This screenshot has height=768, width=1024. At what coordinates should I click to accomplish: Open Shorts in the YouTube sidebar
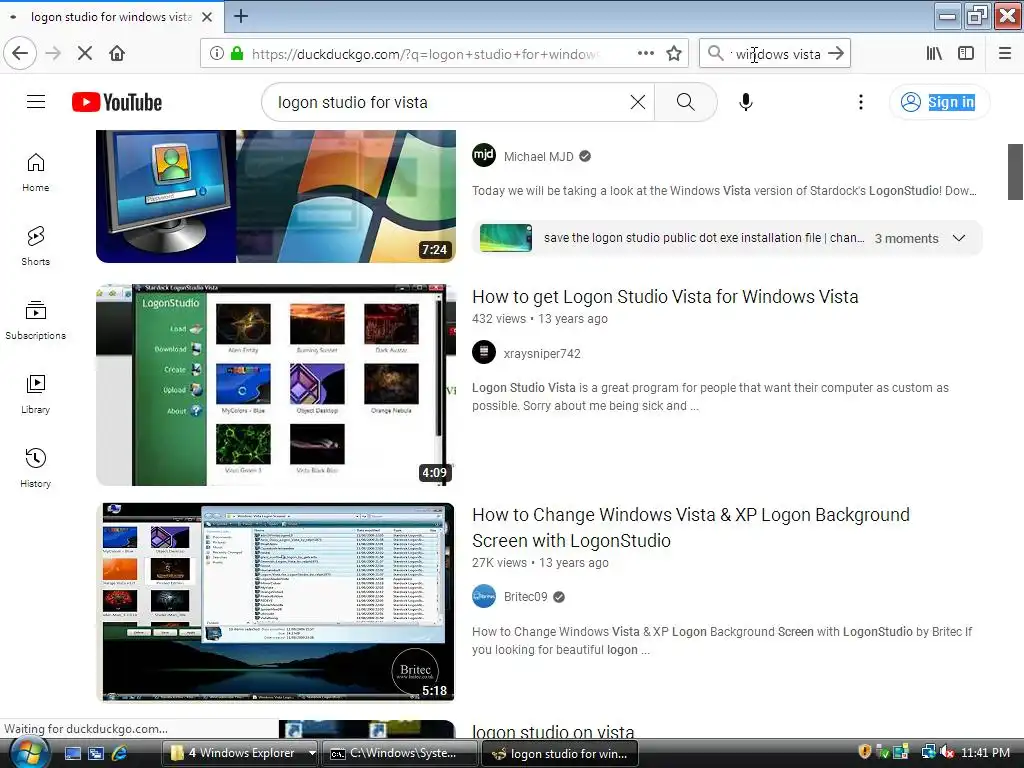(35, 246)
